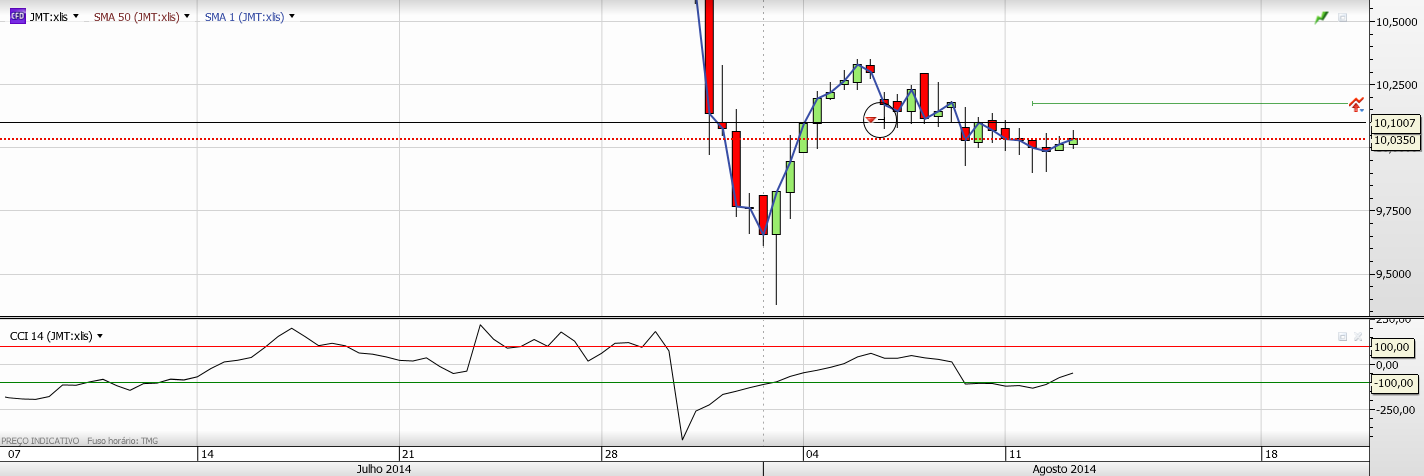The height and width of the screenshot is (476, 1424).
Task: Click the 9,7500 price axis label
Action: click(1392, 211)
